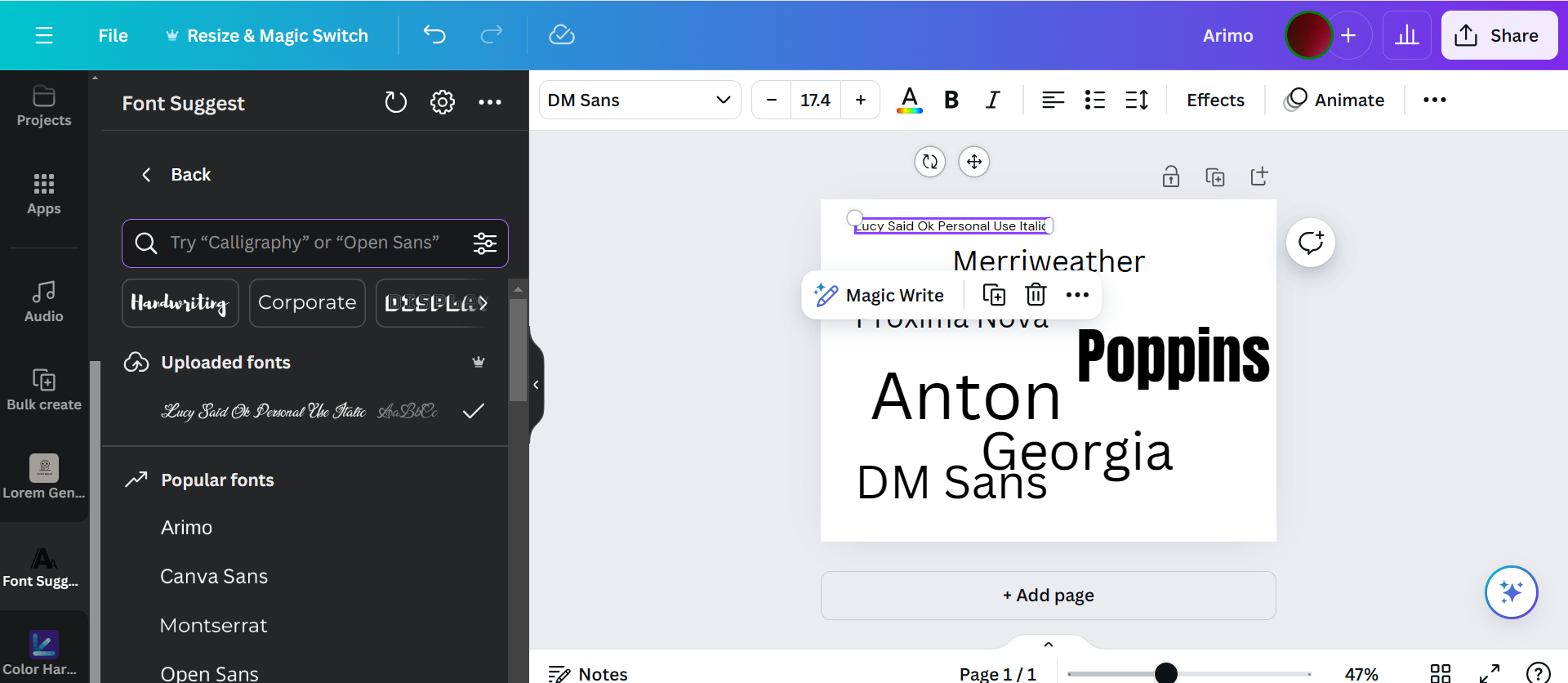
Task: Open Lorem Generator app
Action: pyautogui.click(x=44, y=477)
